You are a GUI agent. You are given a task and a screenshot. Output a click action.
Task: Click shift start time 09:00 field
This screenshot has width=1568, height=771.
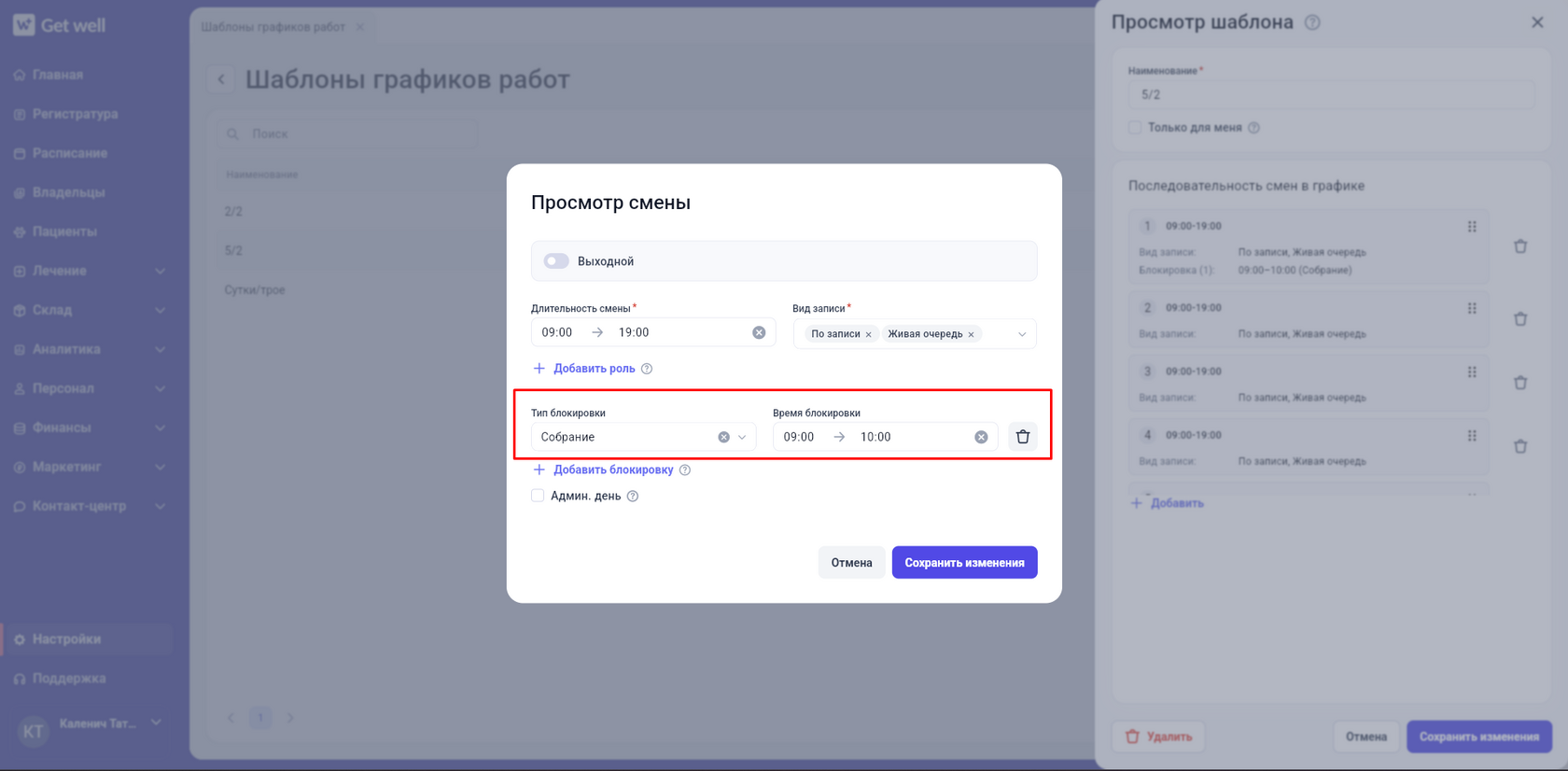[x=557, y=332]
